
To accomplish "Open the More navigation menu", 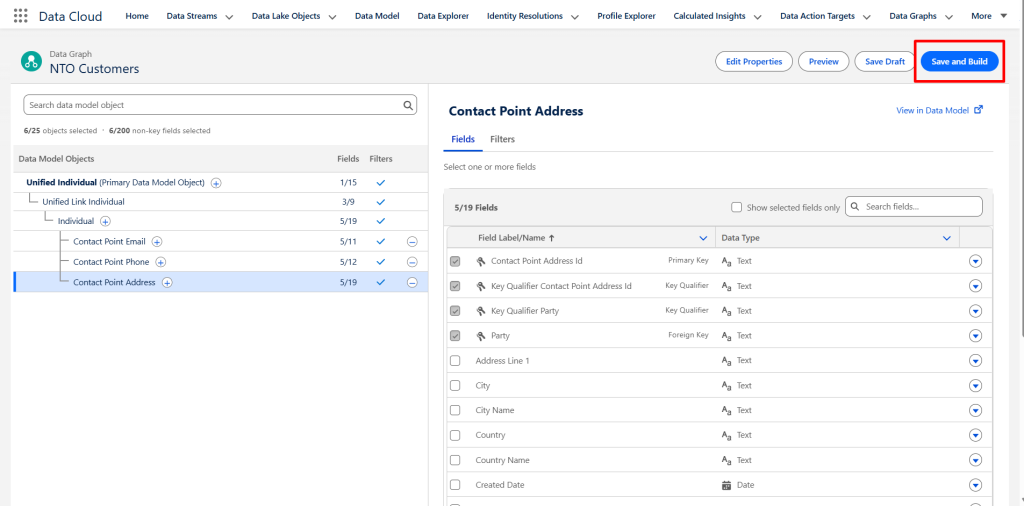I will (x=989, y=16).
